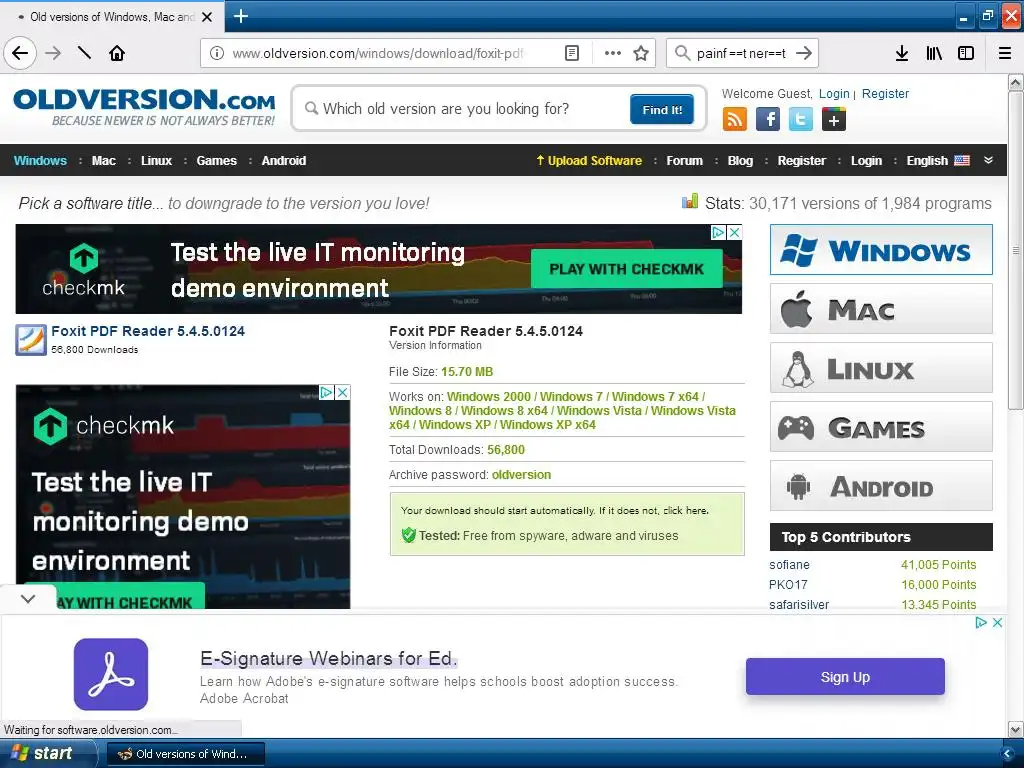1024x768 pixels.
Task: Show site information icon in address bar
Action: (217, 54)
